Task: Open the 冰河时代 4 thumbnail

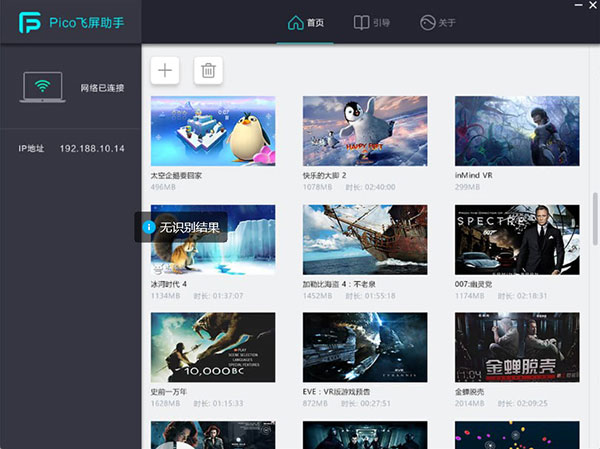Action: (213, 240)
